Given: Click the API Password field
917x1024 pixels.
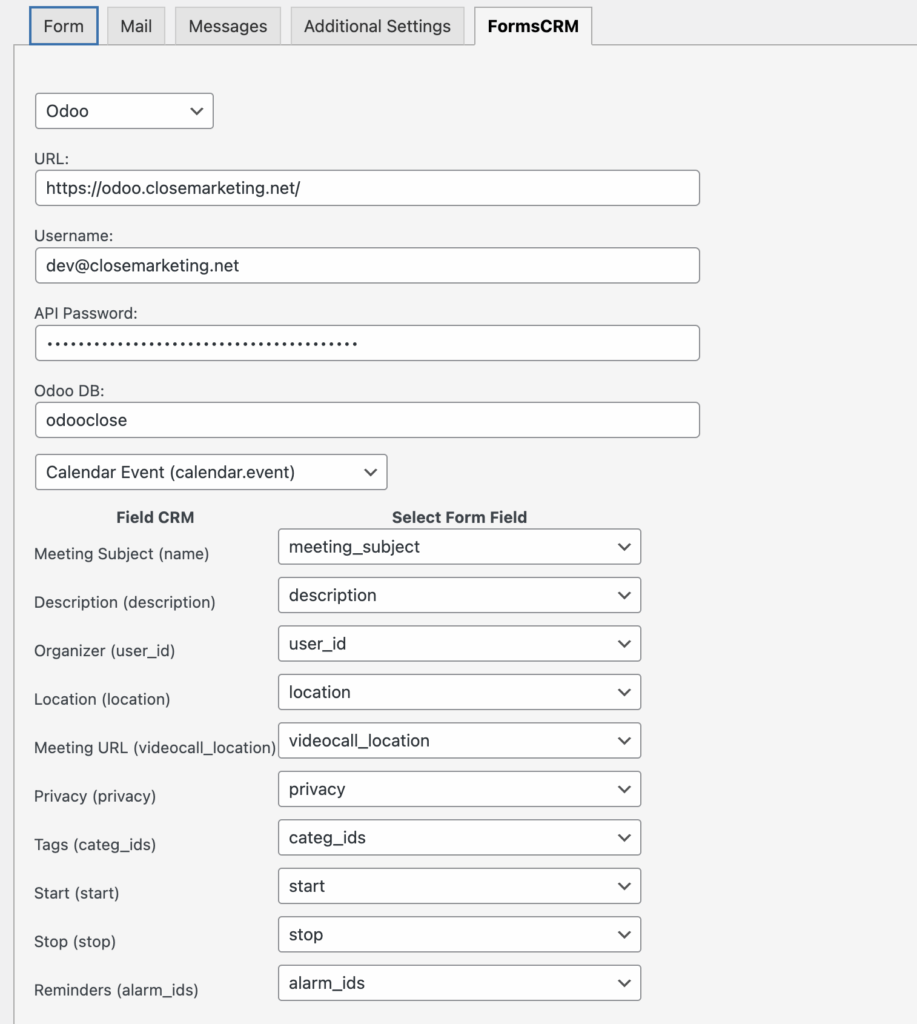Looking at the screenshot, I should click(367, 343).
